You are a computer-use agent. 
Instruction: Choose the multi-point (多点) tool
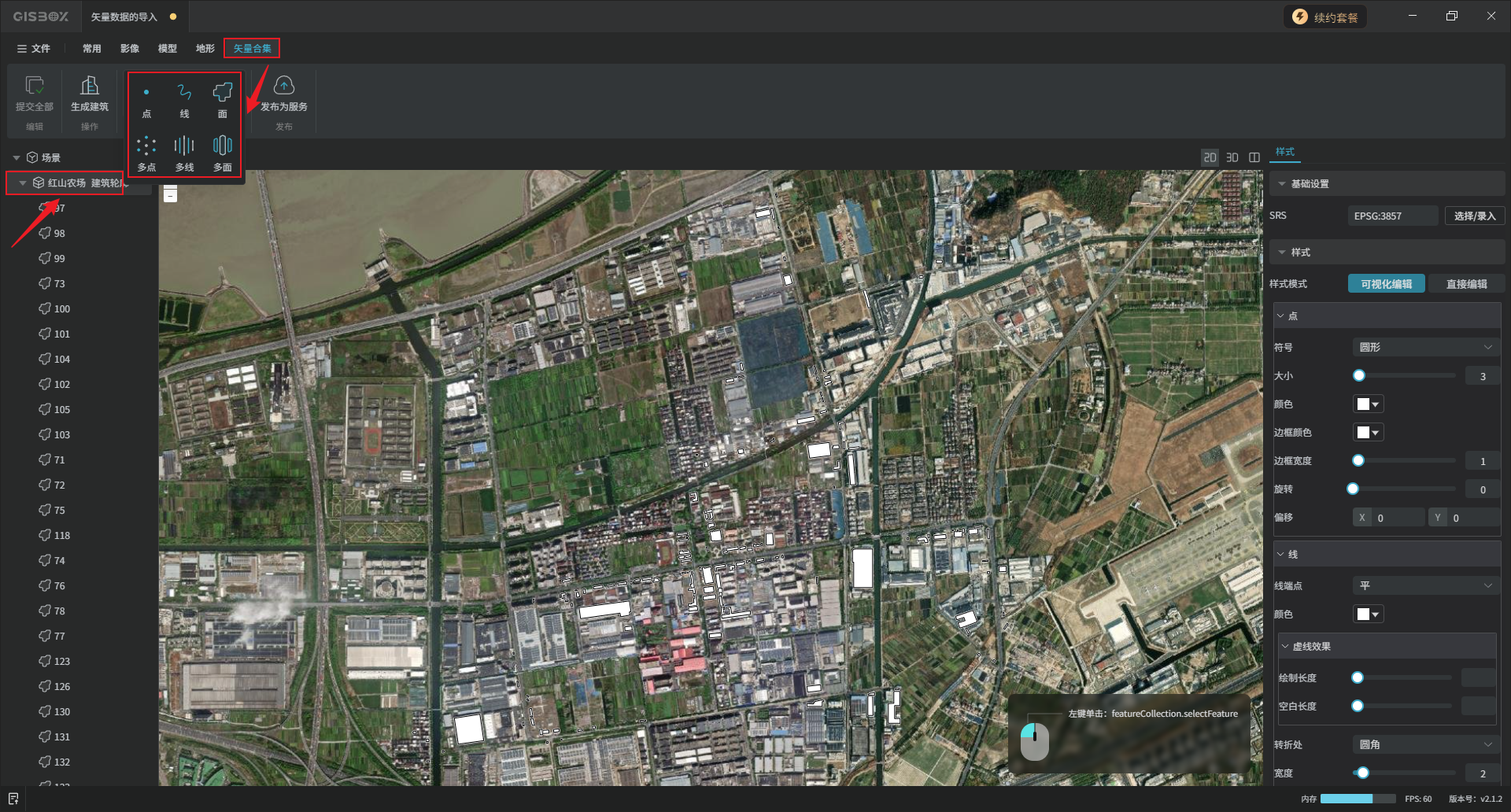coord(146,153)
